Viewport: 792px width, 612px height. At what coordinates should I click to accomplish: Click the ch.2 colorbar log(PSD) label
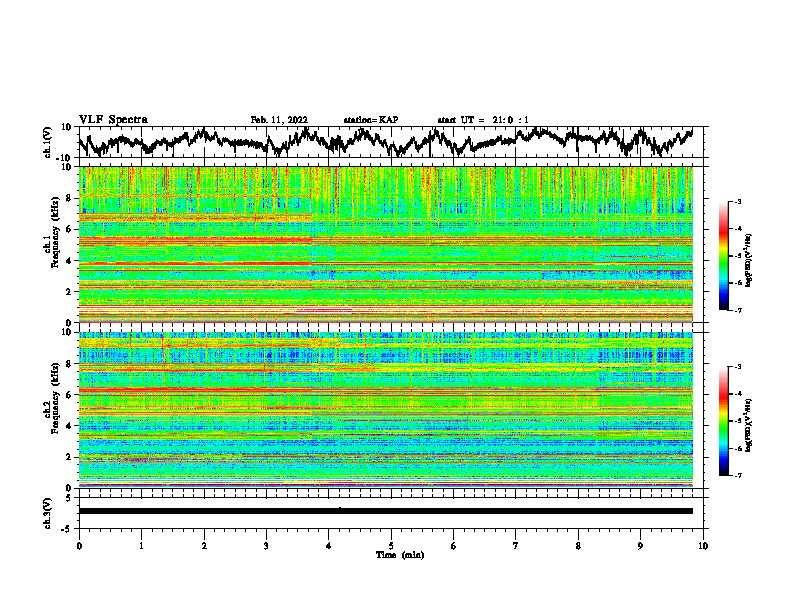[749, 425]
